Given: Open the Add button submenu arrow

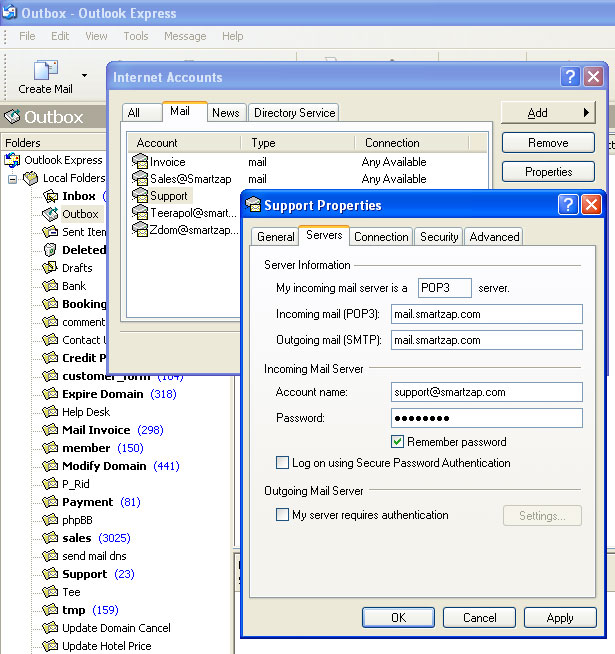Looking at the screenshot, I should 586,112.
